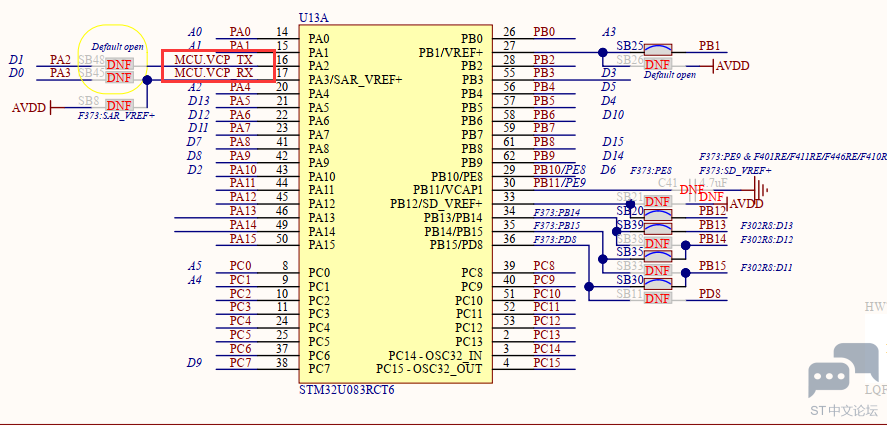
Task: Click pin number 33 on PB12/SD_VREF+
Action: 509,197
